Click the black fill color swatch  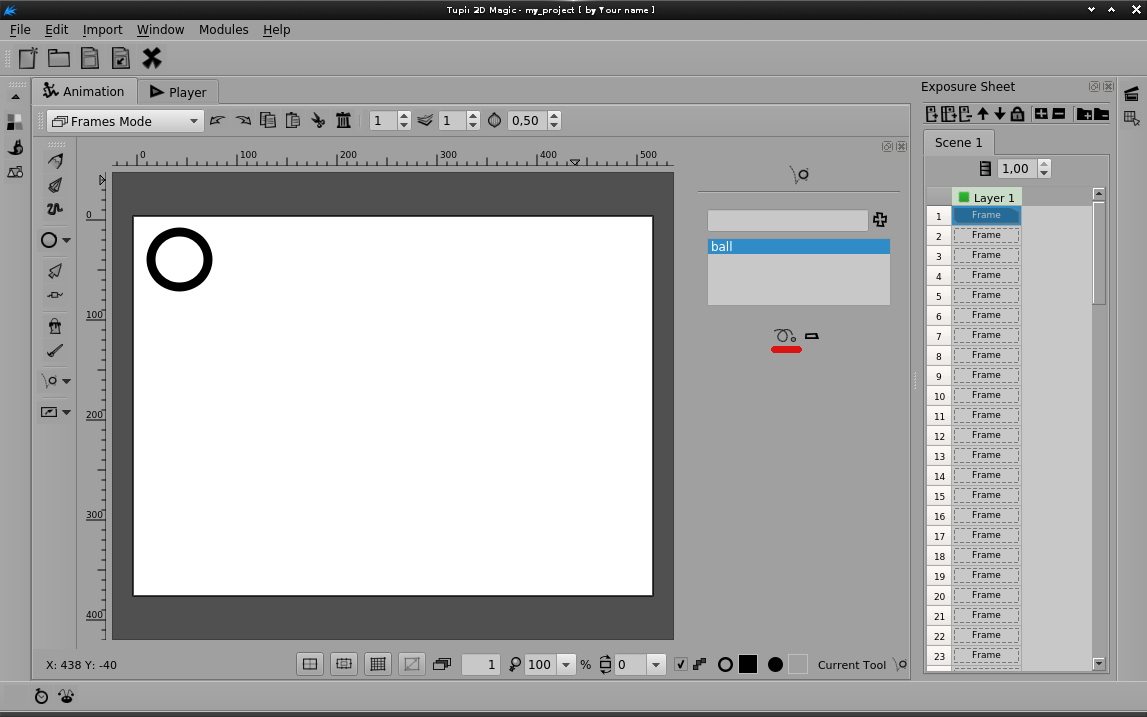click(748, 664)
